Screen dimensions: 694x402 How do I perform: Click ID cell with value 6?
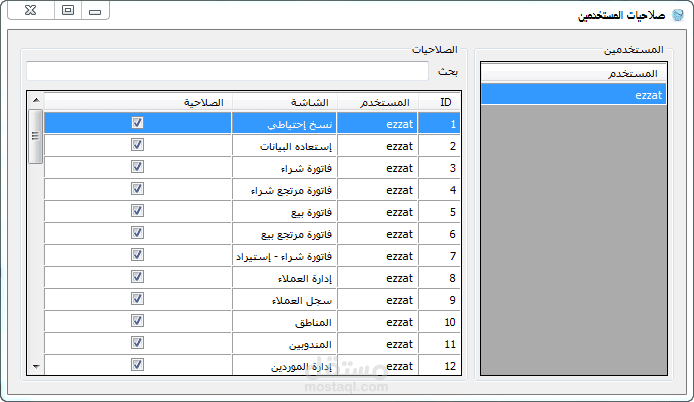click(440, 233)
